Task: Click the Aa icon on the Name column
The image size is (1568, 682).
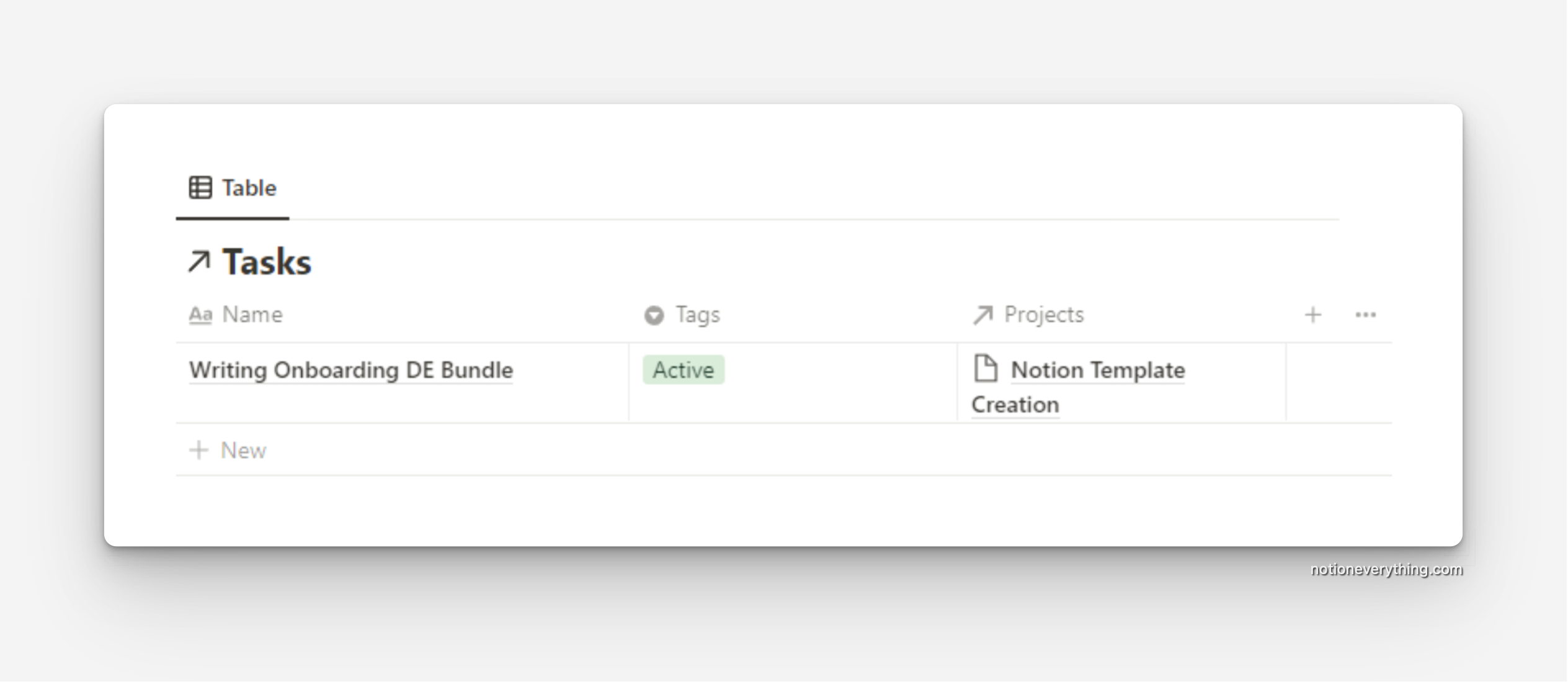Action: tap(200, 315)
